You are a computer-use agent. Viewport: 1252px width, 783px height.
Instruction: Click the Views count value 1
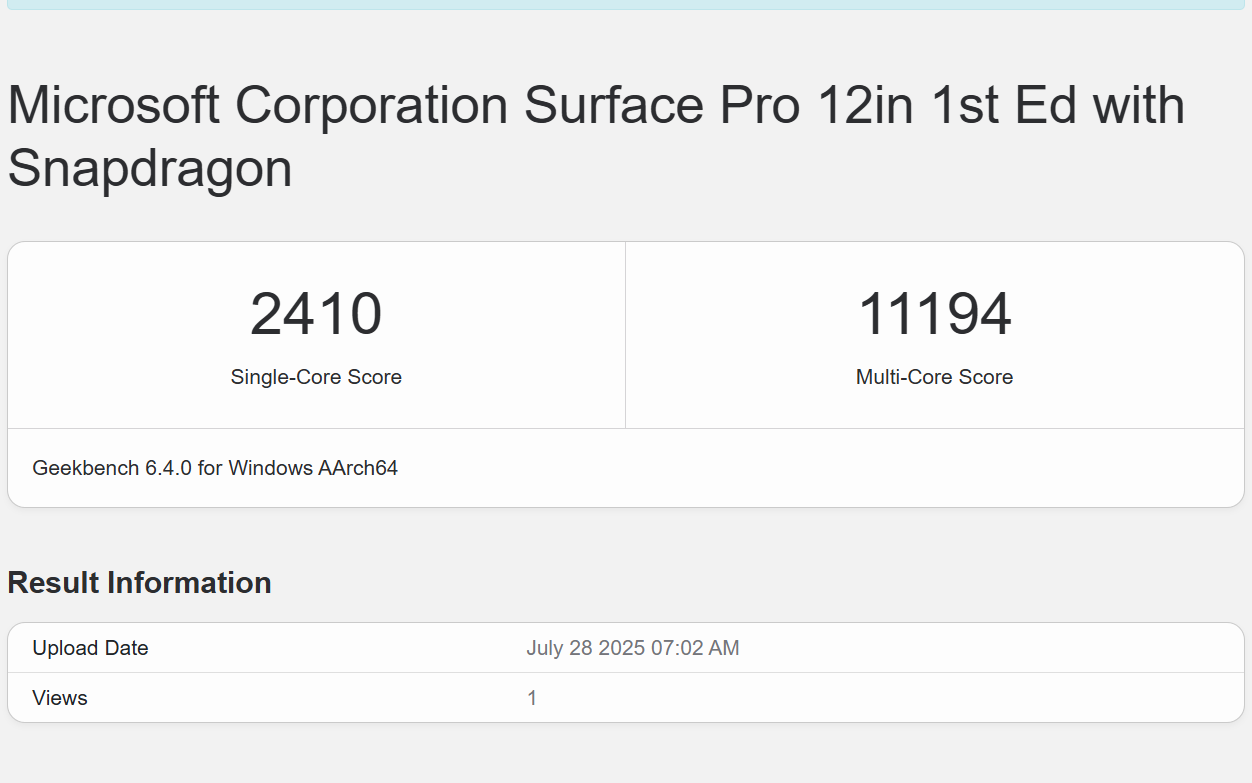pos(532,698)
